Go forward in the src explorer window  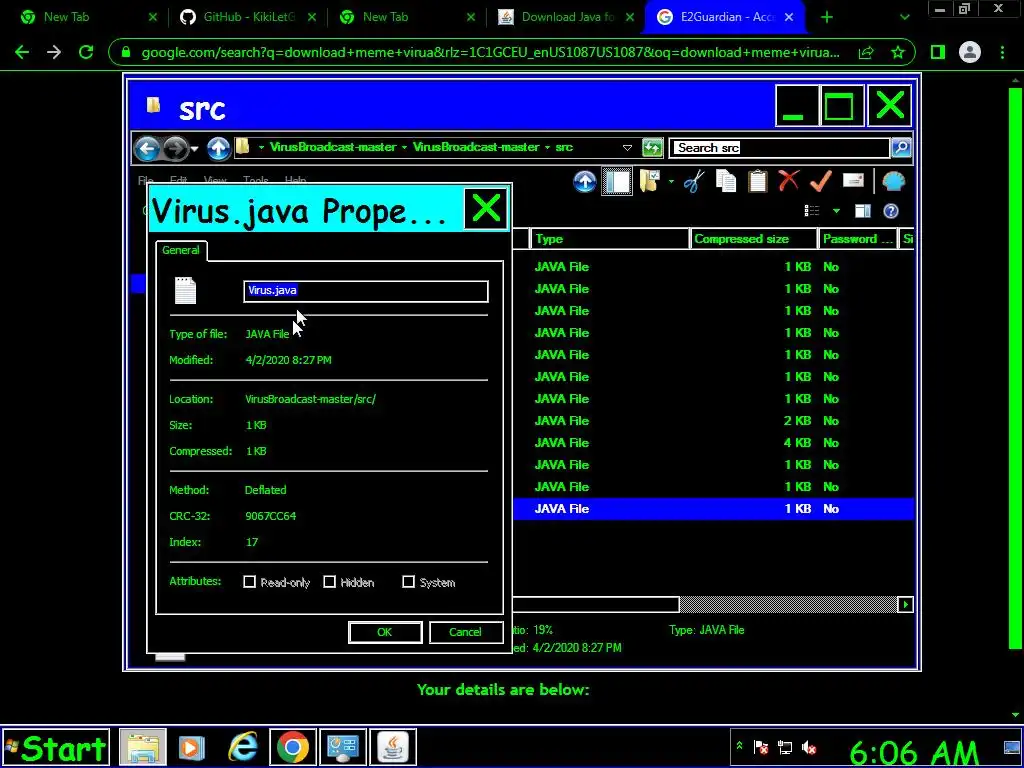tap(175, 148)
